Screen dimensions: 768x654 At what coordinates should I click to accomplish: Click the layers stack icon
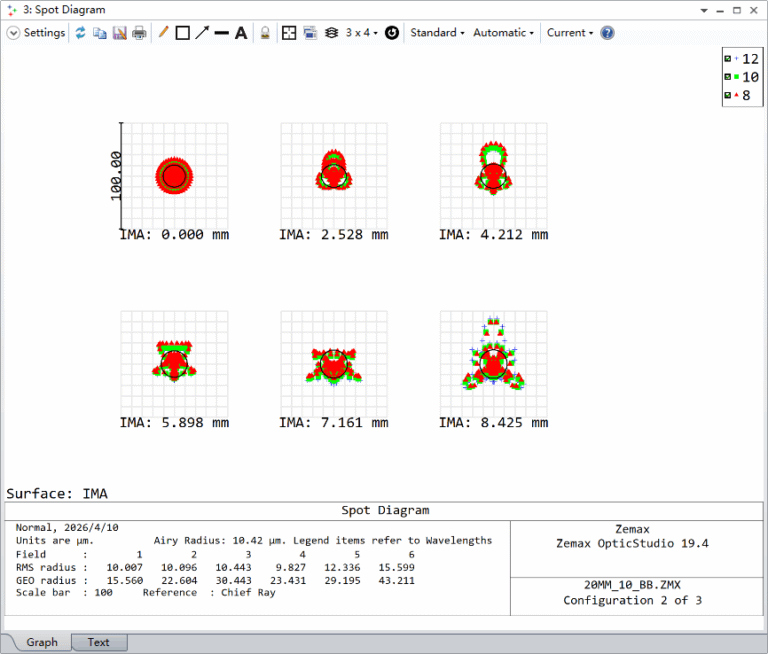332,33
